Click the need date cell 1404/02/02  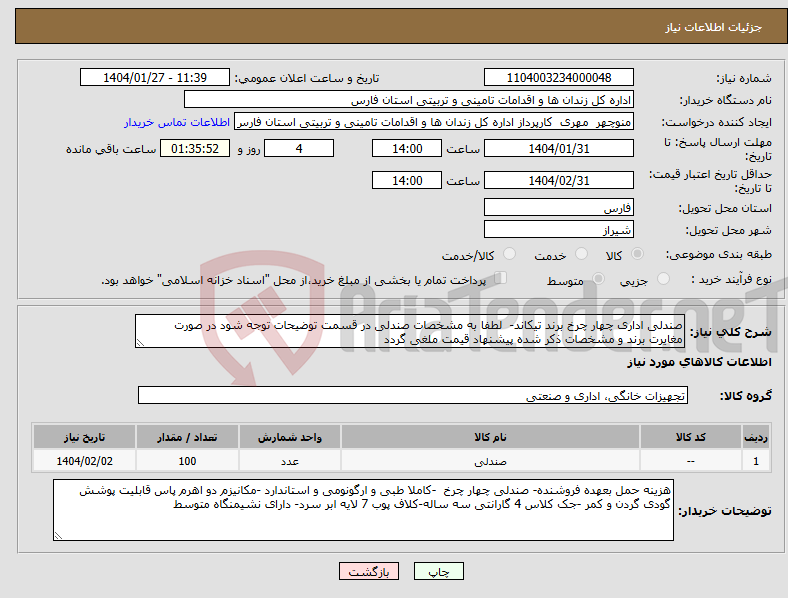click(84, 461)
